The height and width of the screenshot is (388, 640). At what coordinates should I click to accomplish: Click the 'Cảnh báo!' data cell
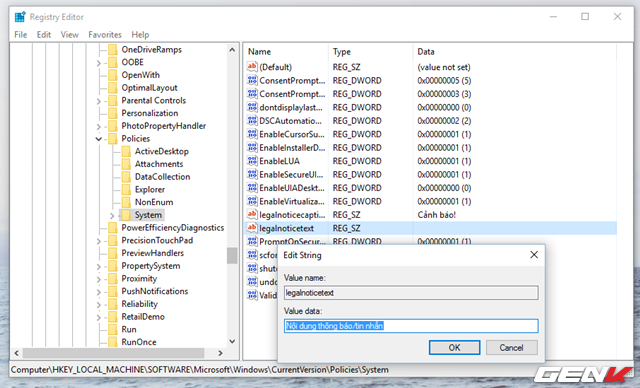pyautogui.click(x=436, y=215)
